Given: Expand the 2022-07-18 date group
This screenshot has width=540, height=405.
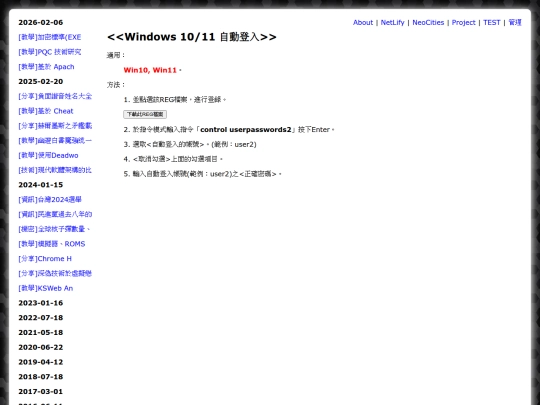Looking at the screenshot, I should [x=41, y=318].
